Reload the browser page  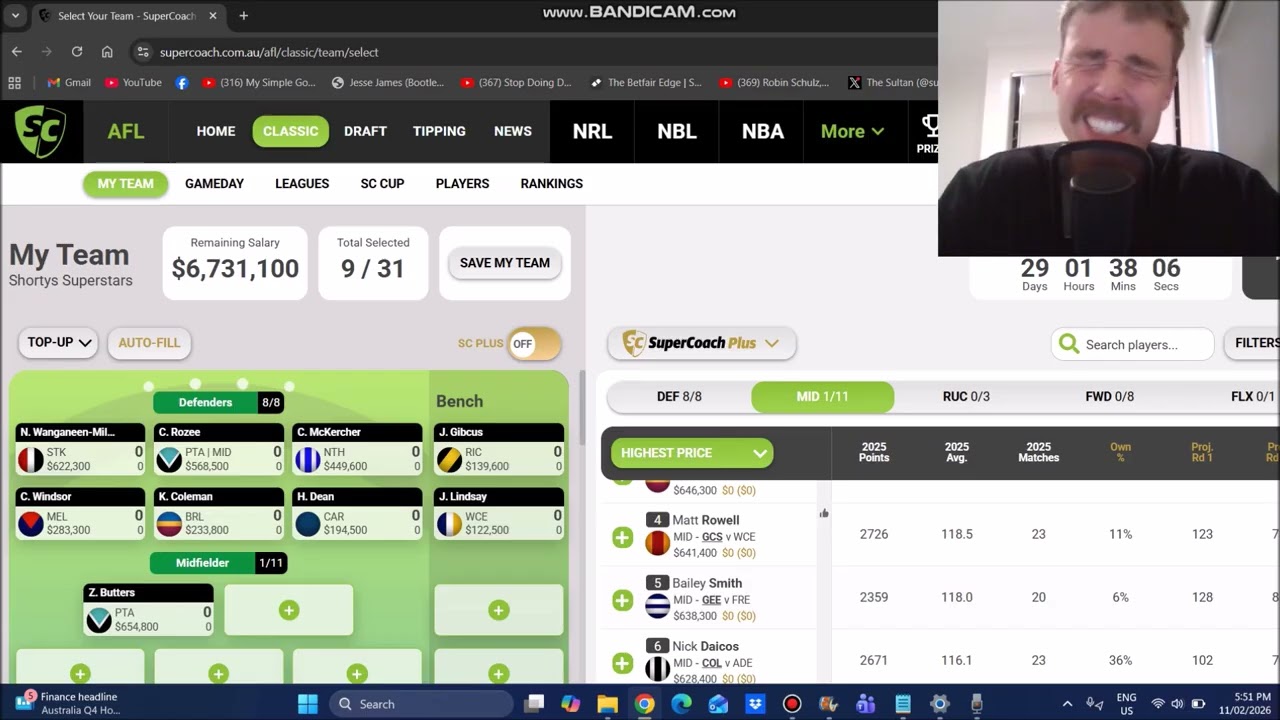pyautogui.click(x=77, y=52)
